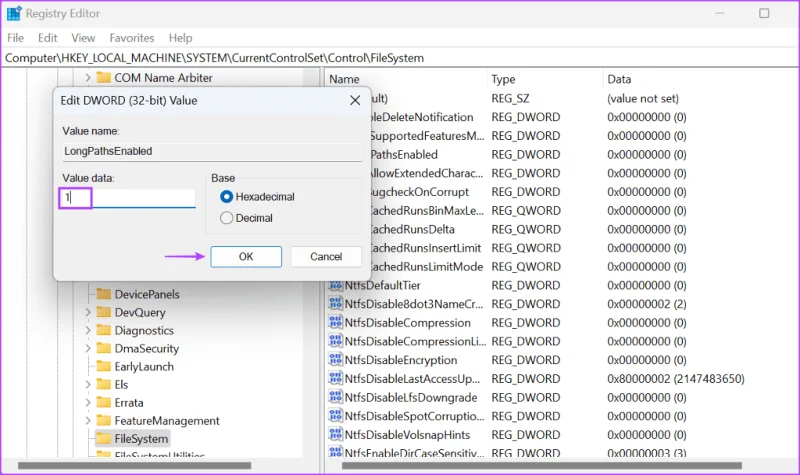Click the NtfsDisableCompressionLi... value icon
Viewport: 800px width, 475px height.
(335, 341)
